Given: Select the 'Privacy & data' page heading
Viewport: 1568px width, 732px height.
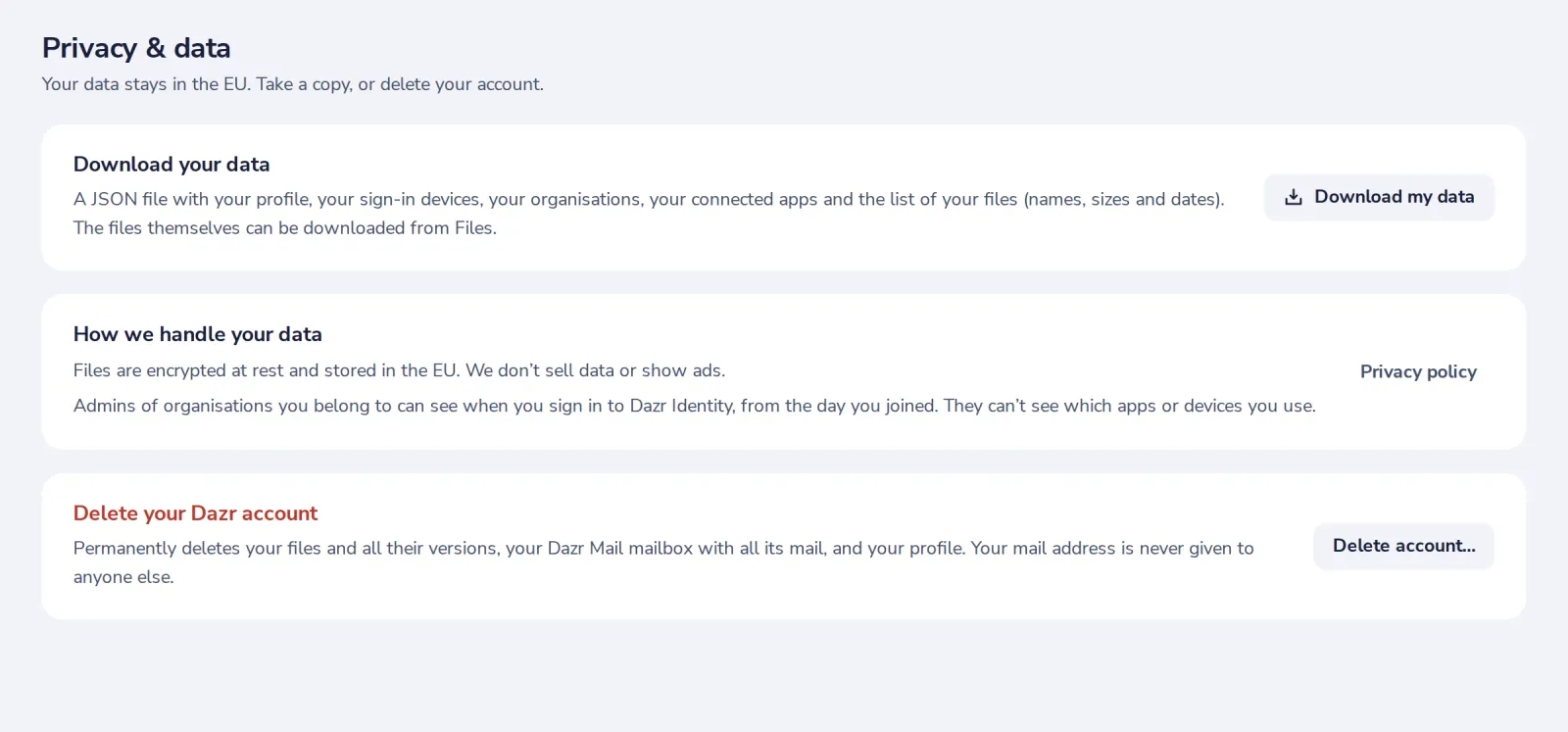Looking at the screenshot, I should point(136,48).
